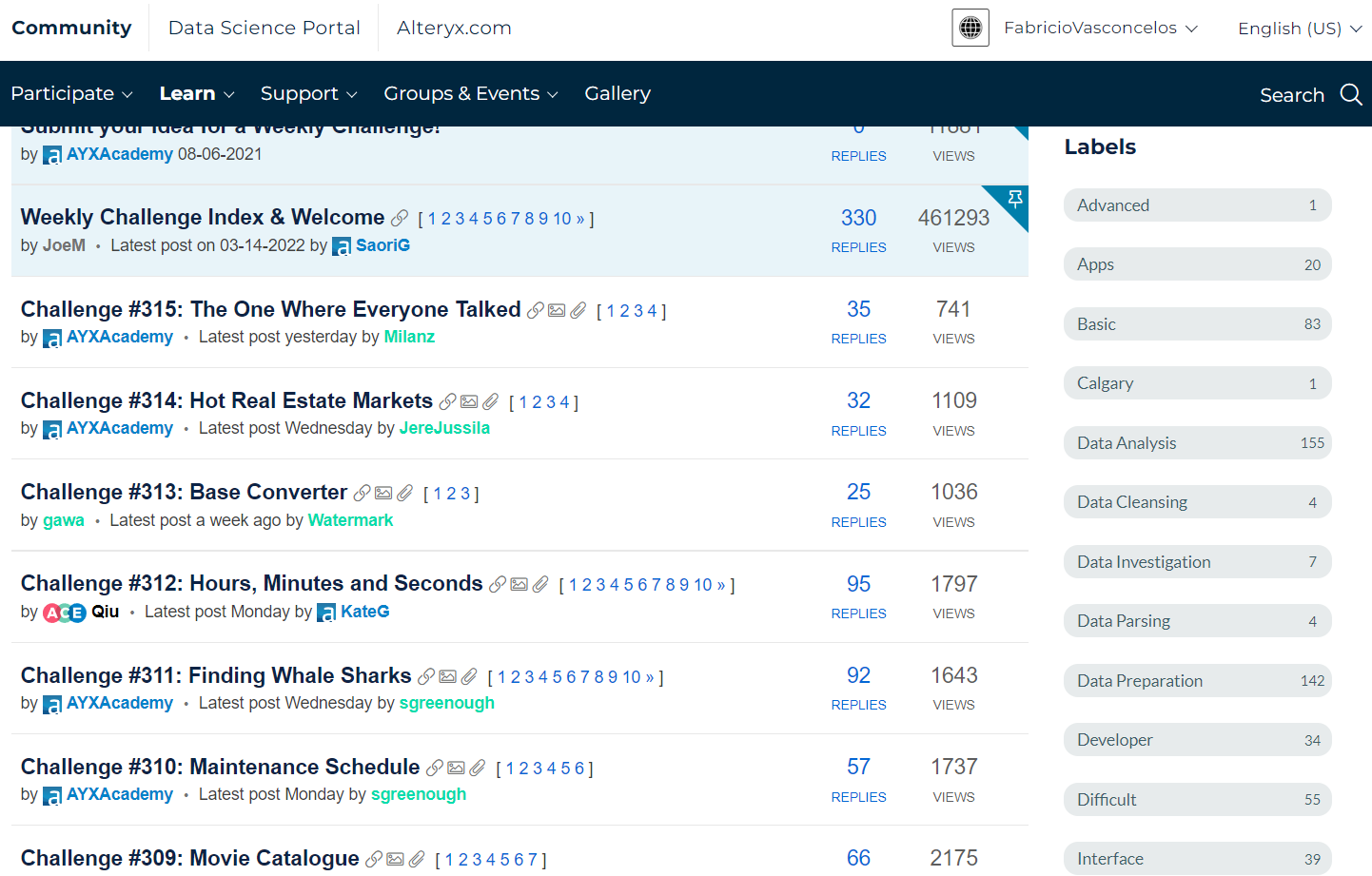The height and width of the screenshot is (876, 1372).
Task: Click the link icon next to Challenge #314
Action: [x=447, y=401]
